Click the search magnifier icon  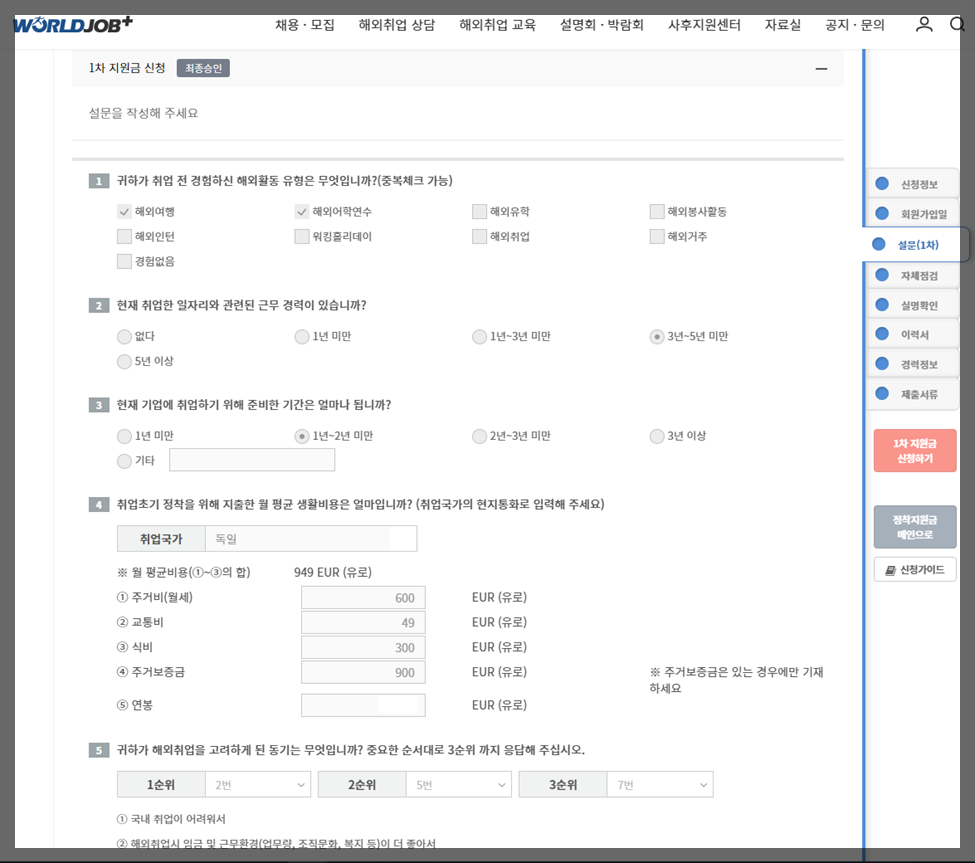click(957, 24)
